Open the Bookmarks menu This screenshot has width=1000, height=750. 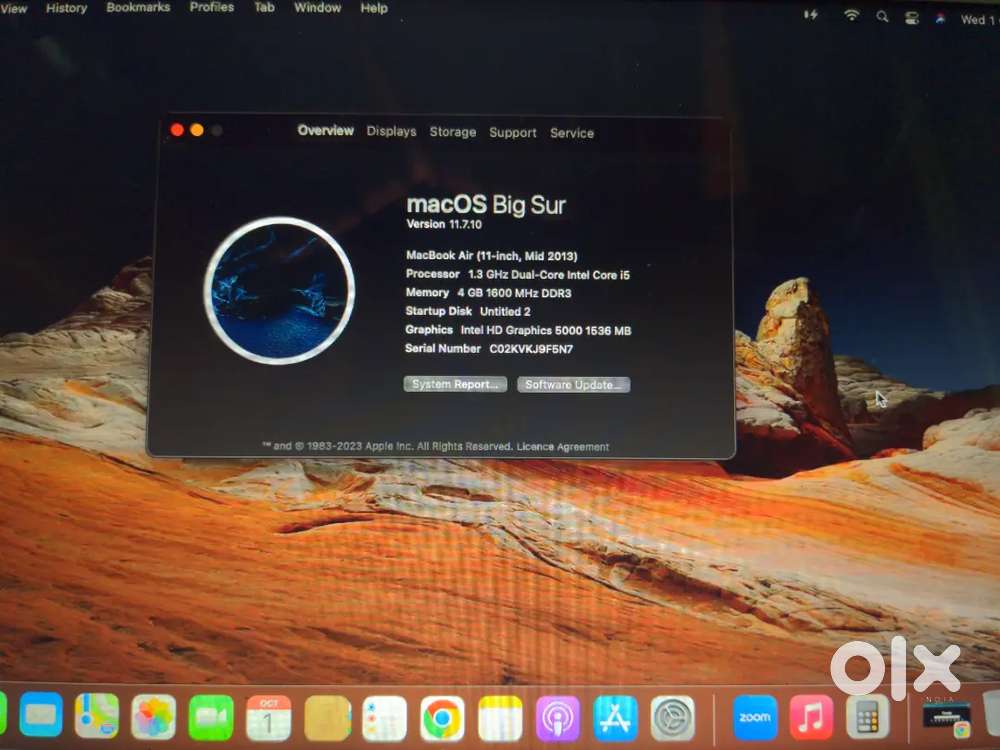[x=138, y=7]
